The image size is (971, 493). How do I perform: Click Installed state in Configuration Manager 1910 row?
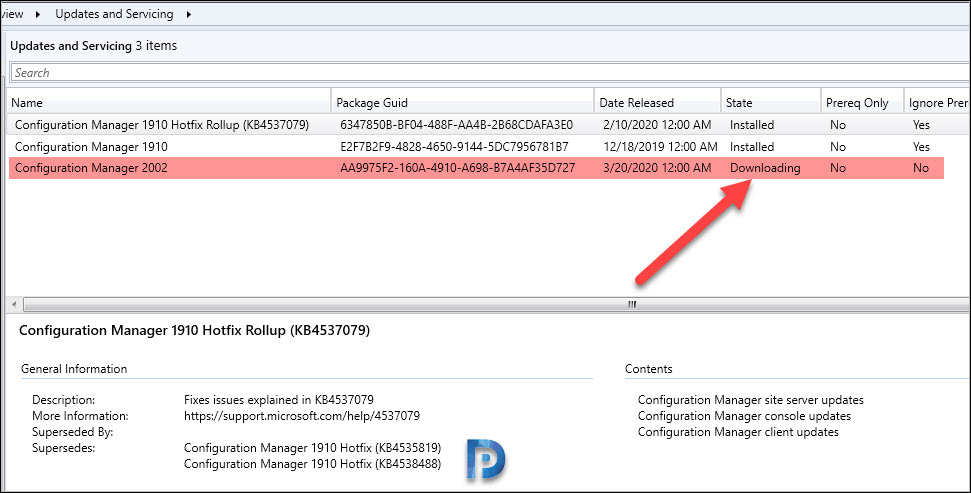[x=752, y=147]
